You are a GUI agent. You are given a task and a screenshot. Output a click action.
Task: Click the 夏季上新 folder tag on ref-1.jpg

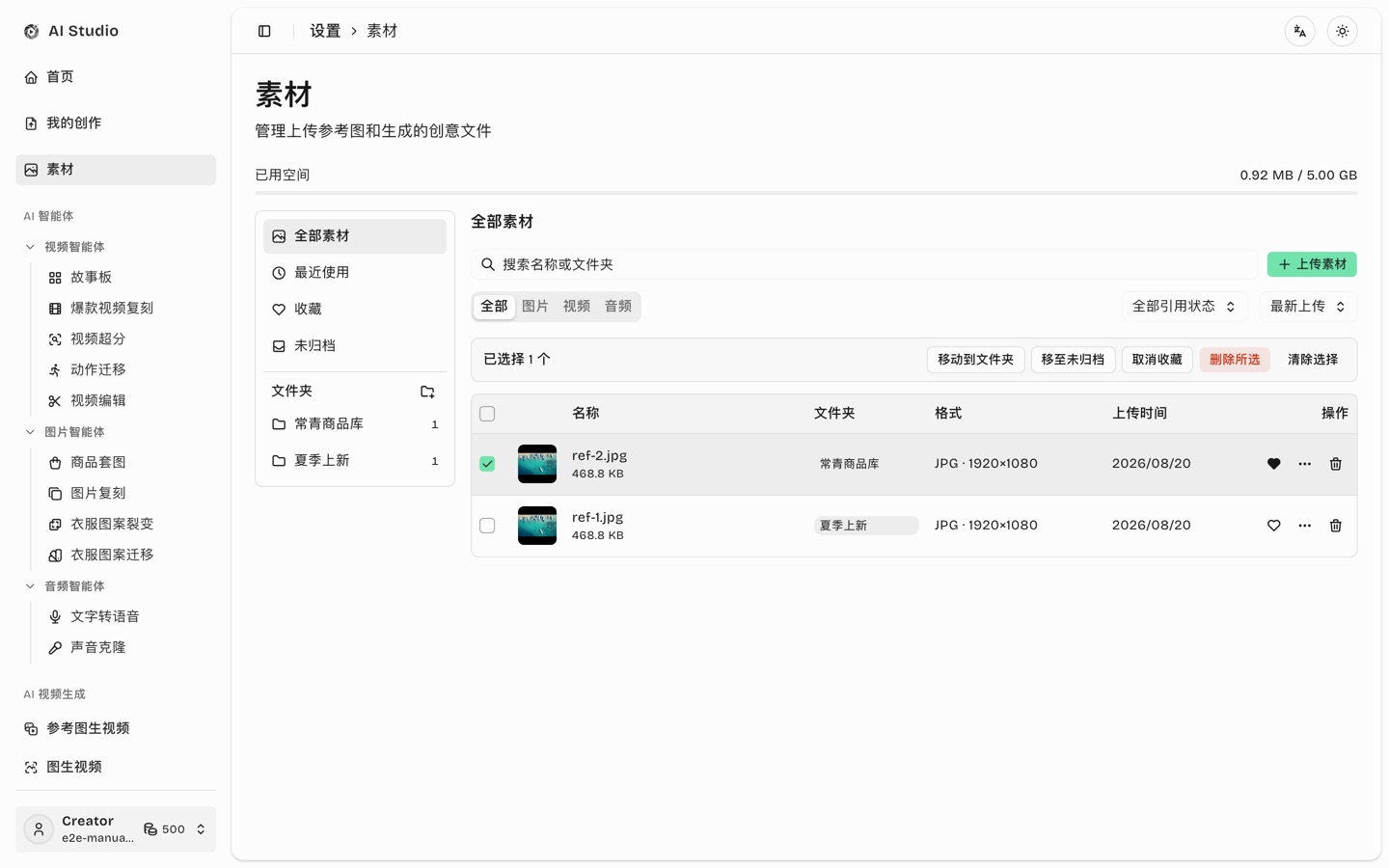coord(865,526)
